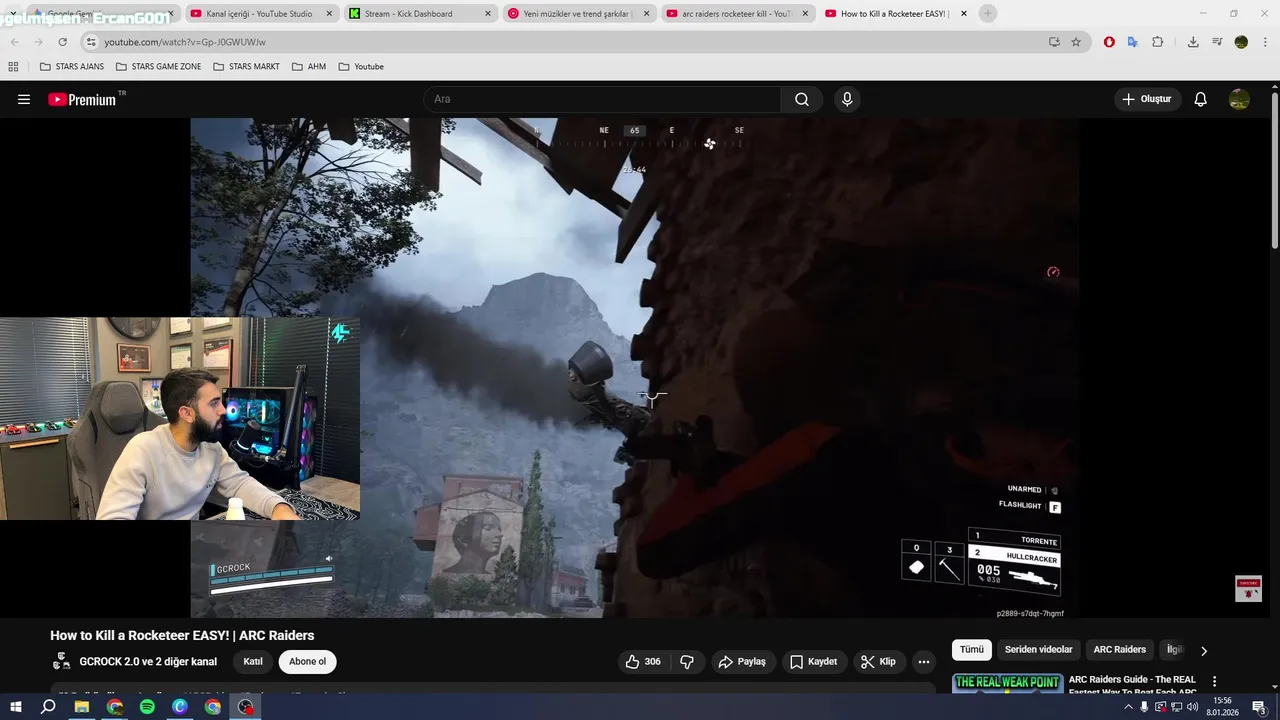Switch to arc raiders rocketeer kill tab
1280x720 pixels.
(x=738, y=13)
